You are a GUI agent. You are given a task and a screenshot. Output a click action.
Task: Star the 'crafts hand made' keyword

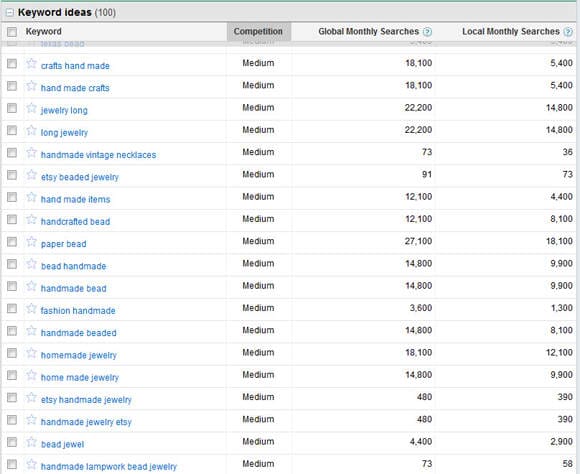click(31, 64)
